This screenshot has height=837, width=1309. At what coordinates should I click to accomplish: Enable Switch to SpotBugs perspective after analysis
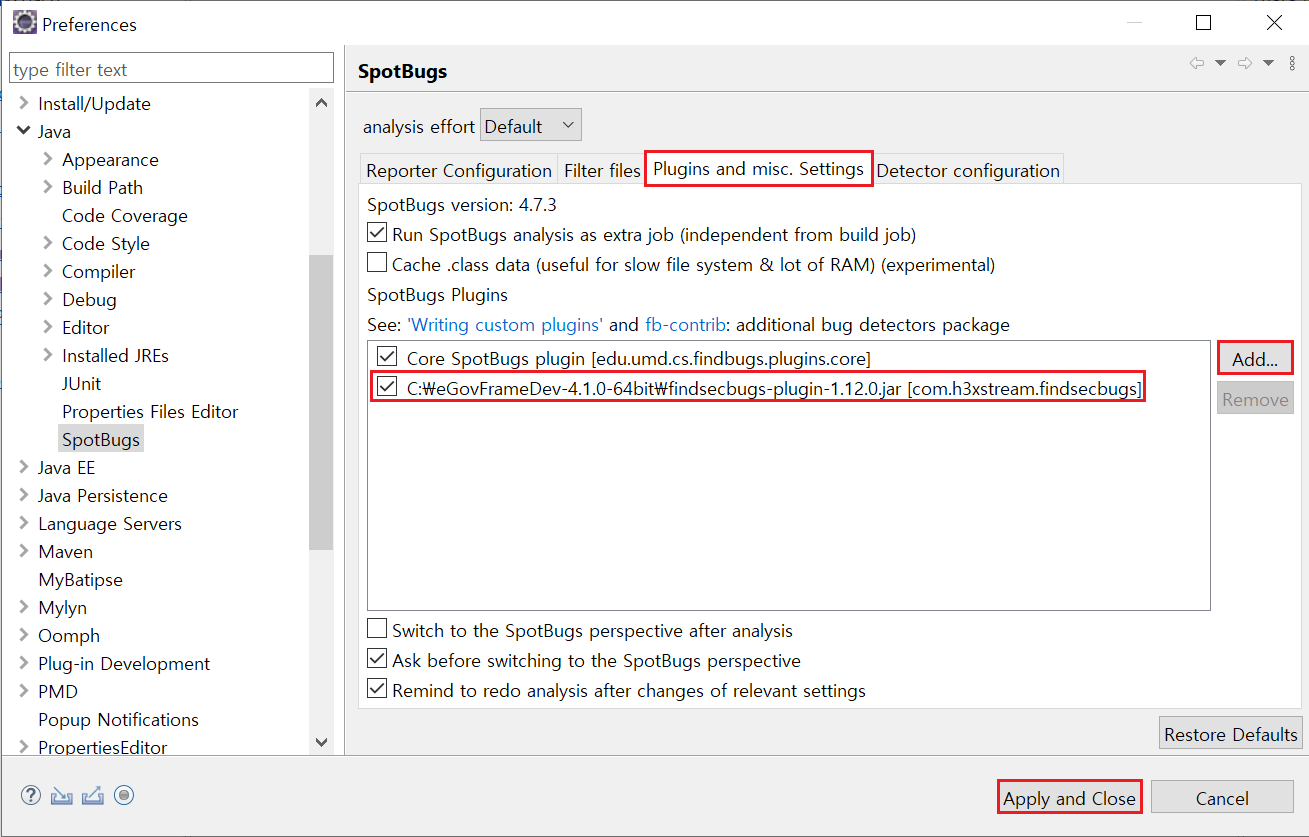click(377, 630)
